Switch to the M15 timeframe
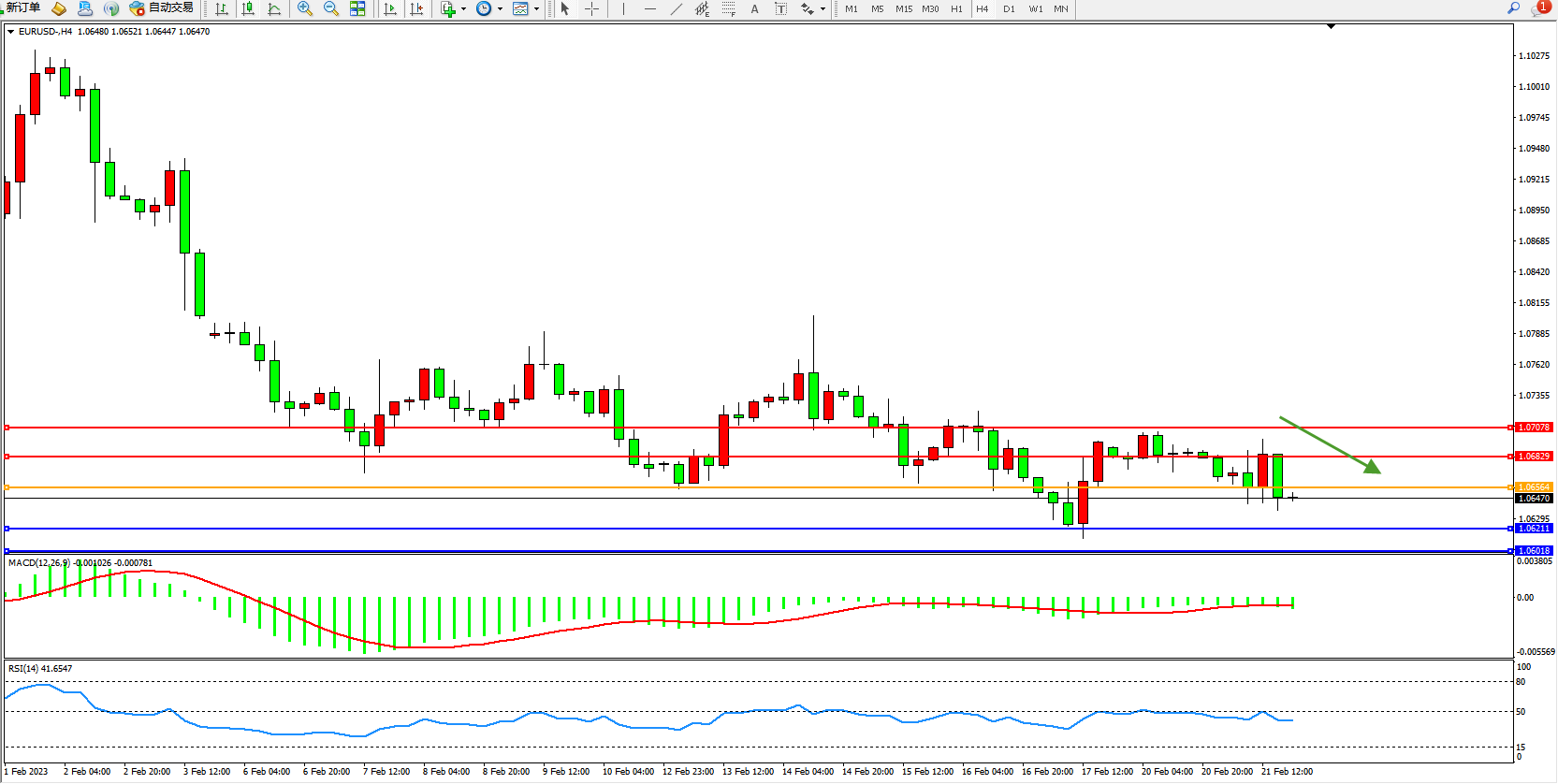 click(903, 8)
